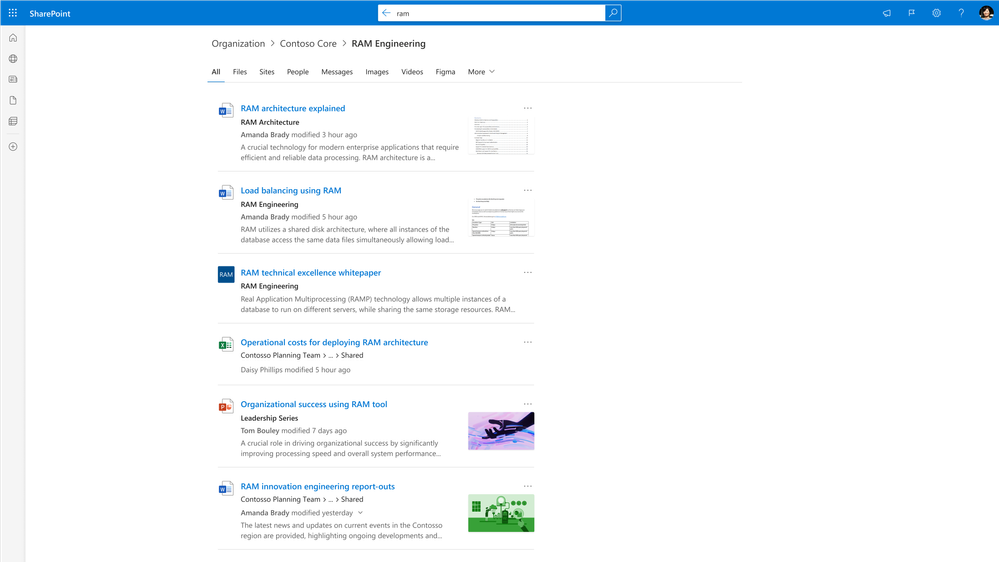Open help question mark icon

pyautogui.click(x=961, y=13)
